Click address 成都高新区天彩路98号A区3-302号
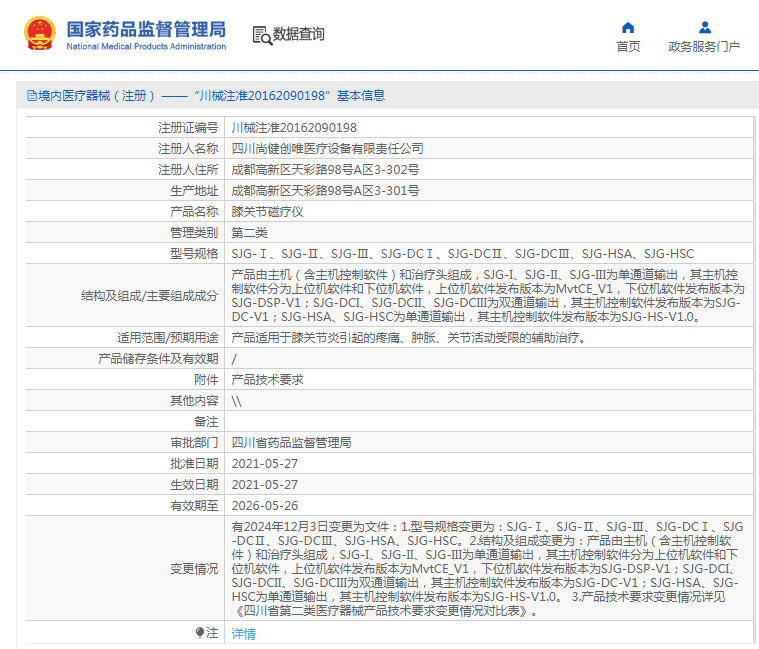 click(325, 170)
